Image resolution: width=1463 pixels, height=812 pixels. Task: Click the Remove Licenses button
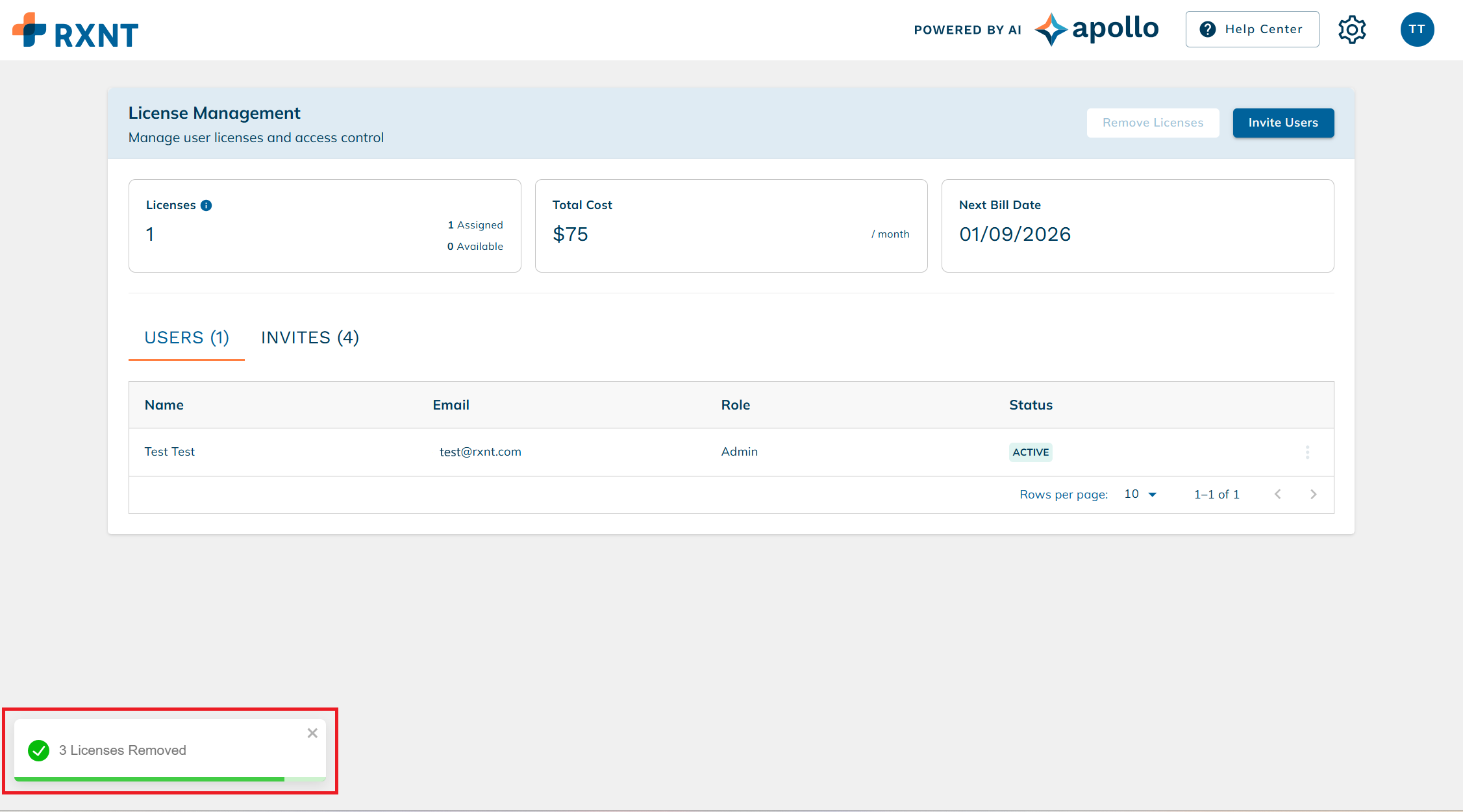(1153, 123)
